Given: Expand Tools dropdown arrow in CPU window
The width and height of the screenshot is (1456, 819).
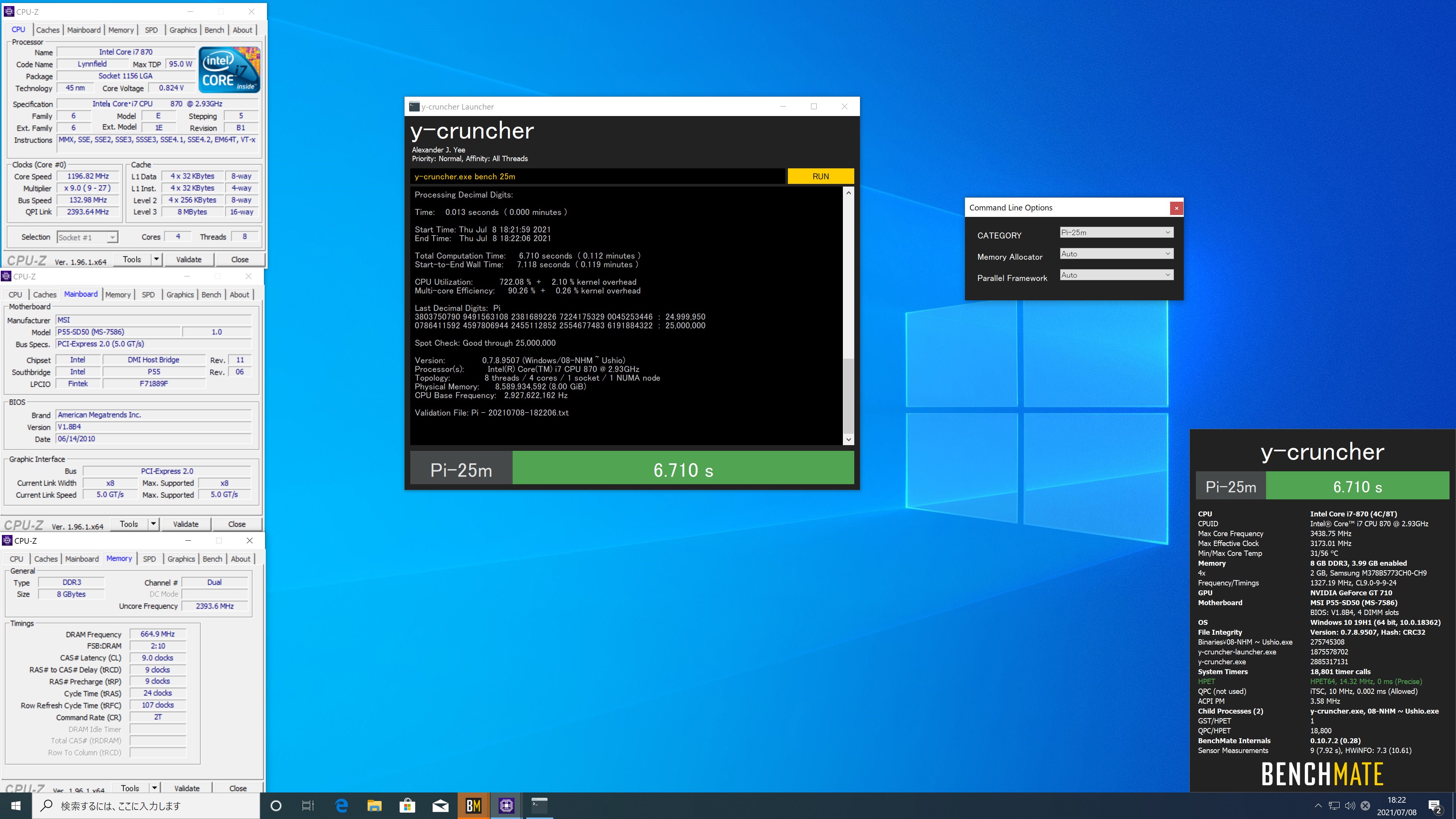Looking at the screenshot, I should pos(157,259).
